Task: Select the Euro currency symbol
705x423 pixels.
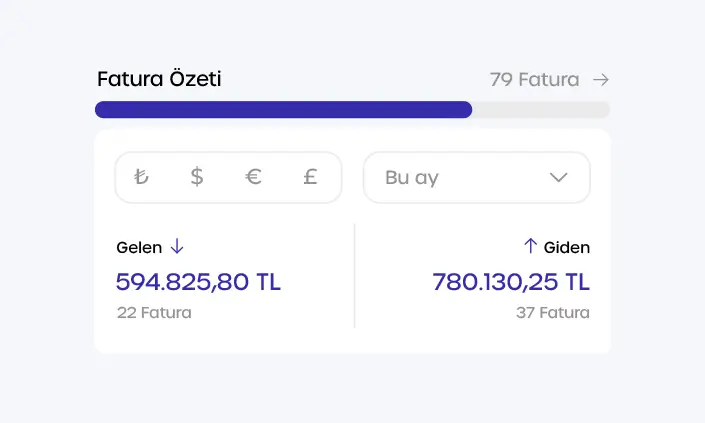Action: point(254,178)
